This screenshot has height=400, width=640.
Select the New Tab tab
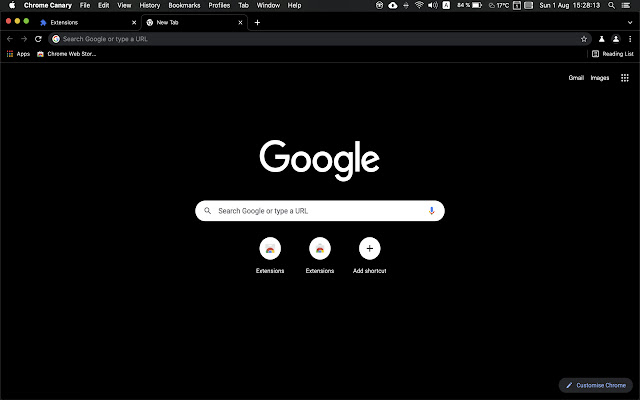(x=194, y=22)
